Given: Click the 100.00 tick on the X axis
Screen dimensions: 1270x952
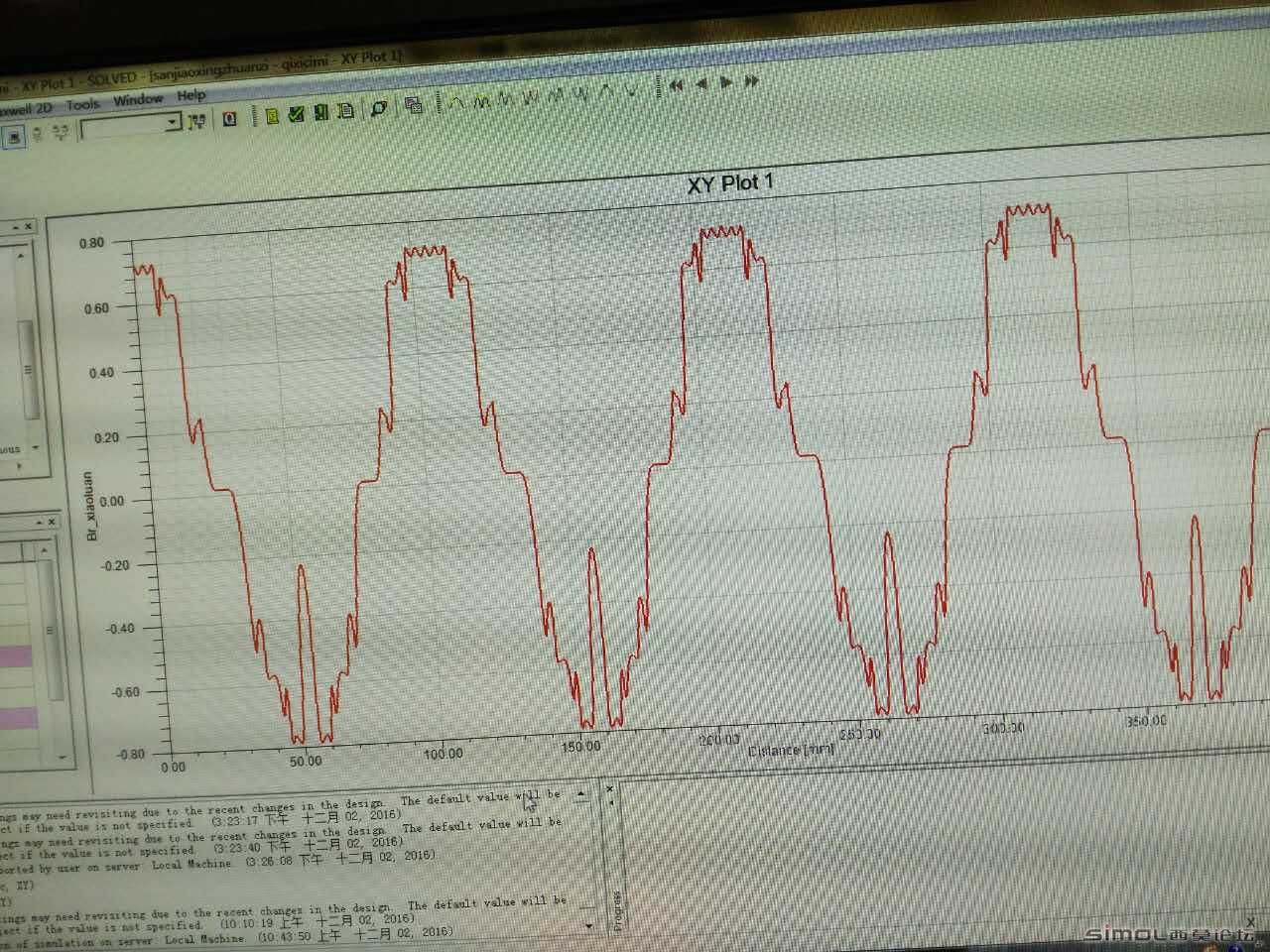Looking at the screenshot, I should point(443,754).
